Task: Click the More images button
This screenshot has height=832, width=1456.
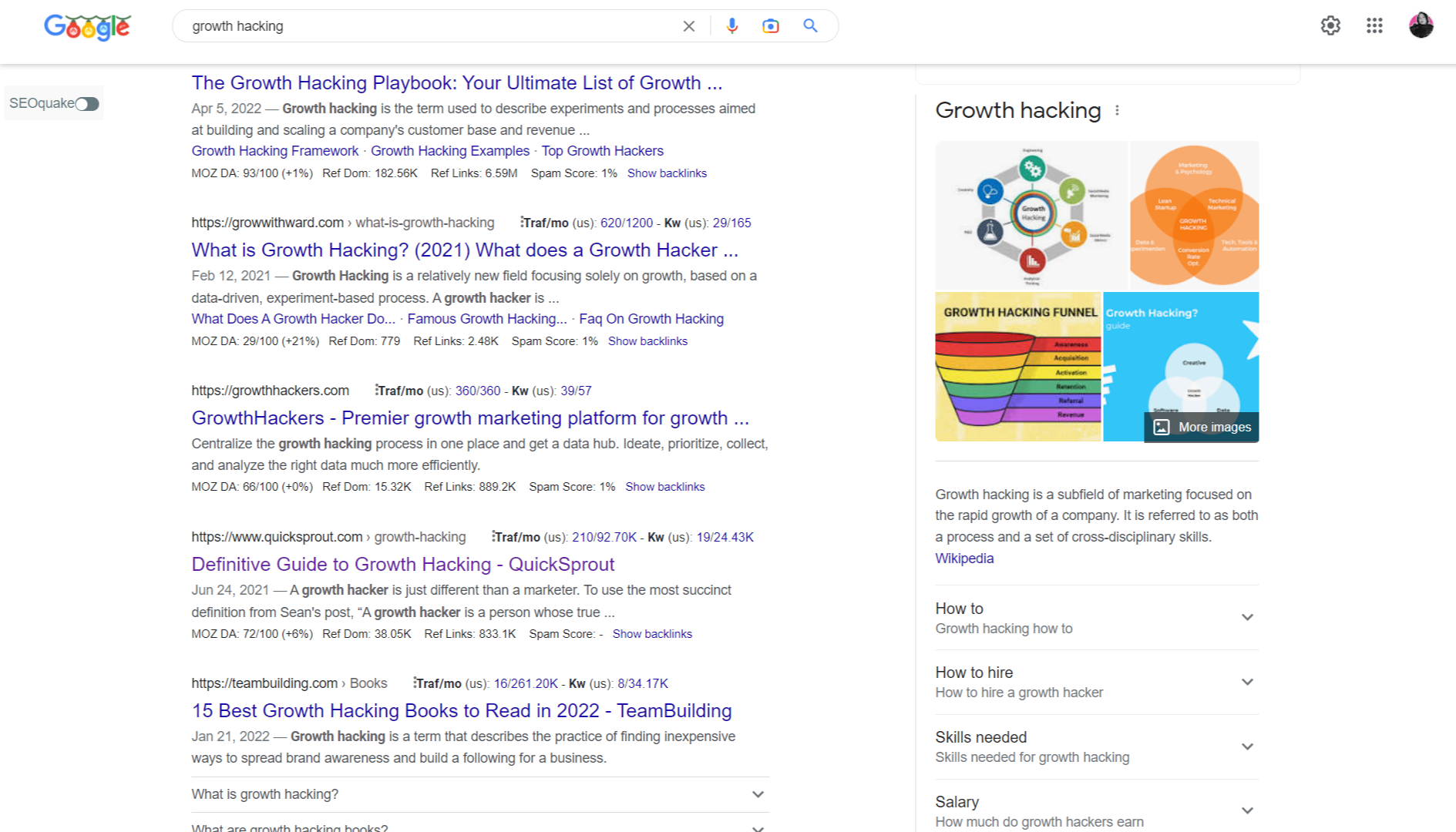Action: tap(1201, 426)
